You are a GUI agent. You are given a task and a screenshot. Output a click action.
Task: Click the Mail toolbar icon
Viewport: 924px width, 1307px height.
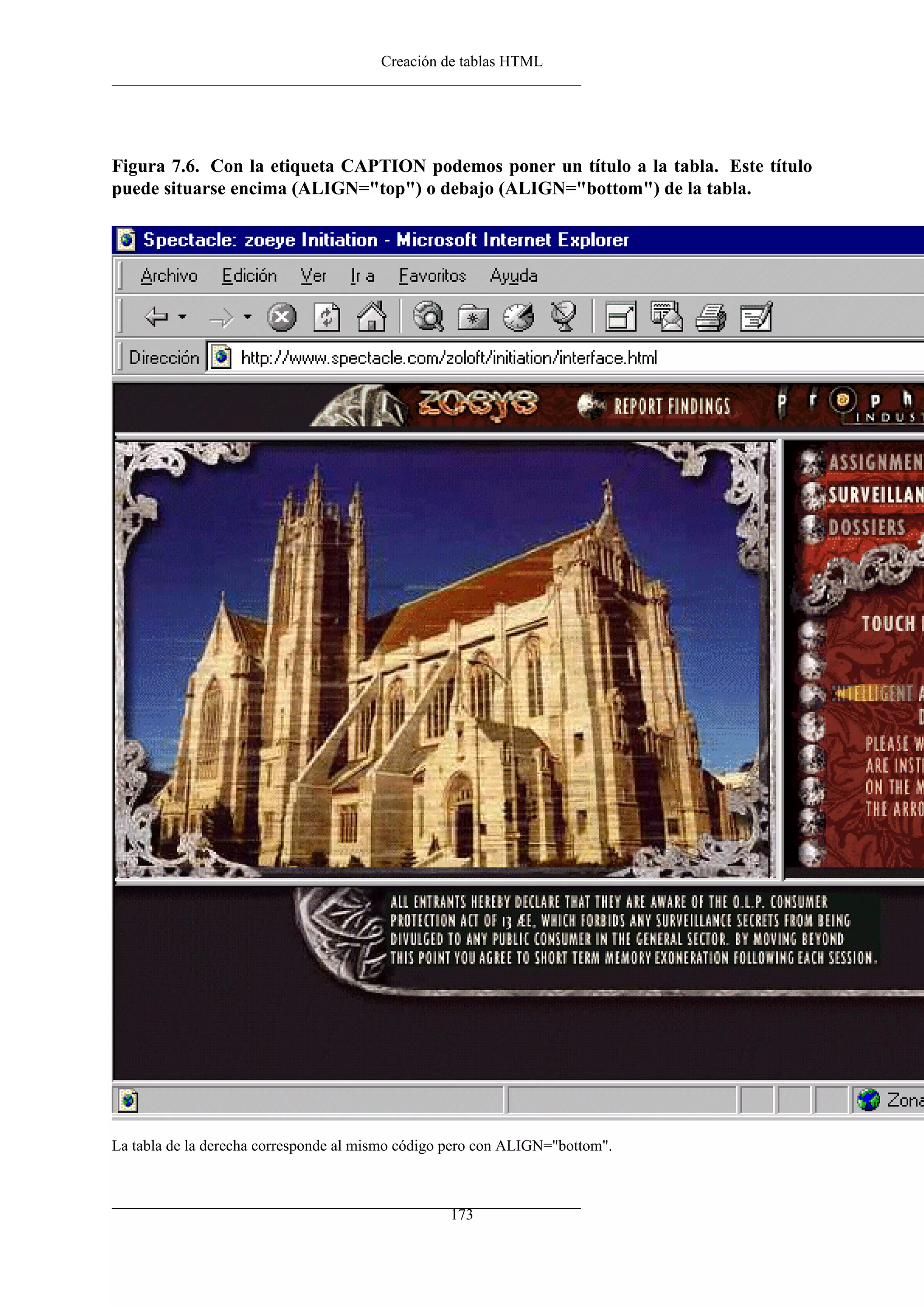click(x=665, y=316)
